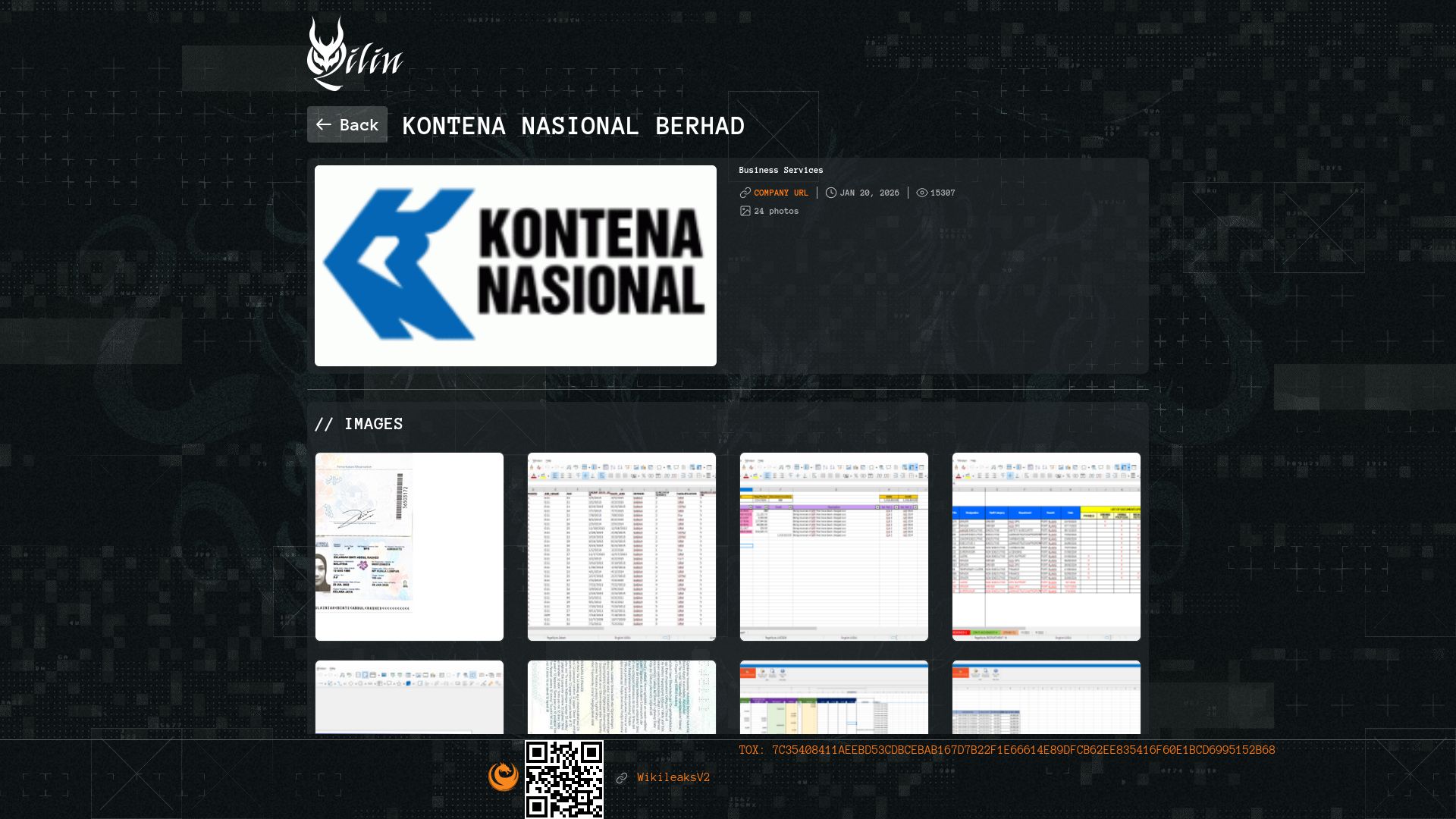Click the orange phoenix icon in footer
The width and height of the screenshot is (1456, 819).
(x=503, y=777)
